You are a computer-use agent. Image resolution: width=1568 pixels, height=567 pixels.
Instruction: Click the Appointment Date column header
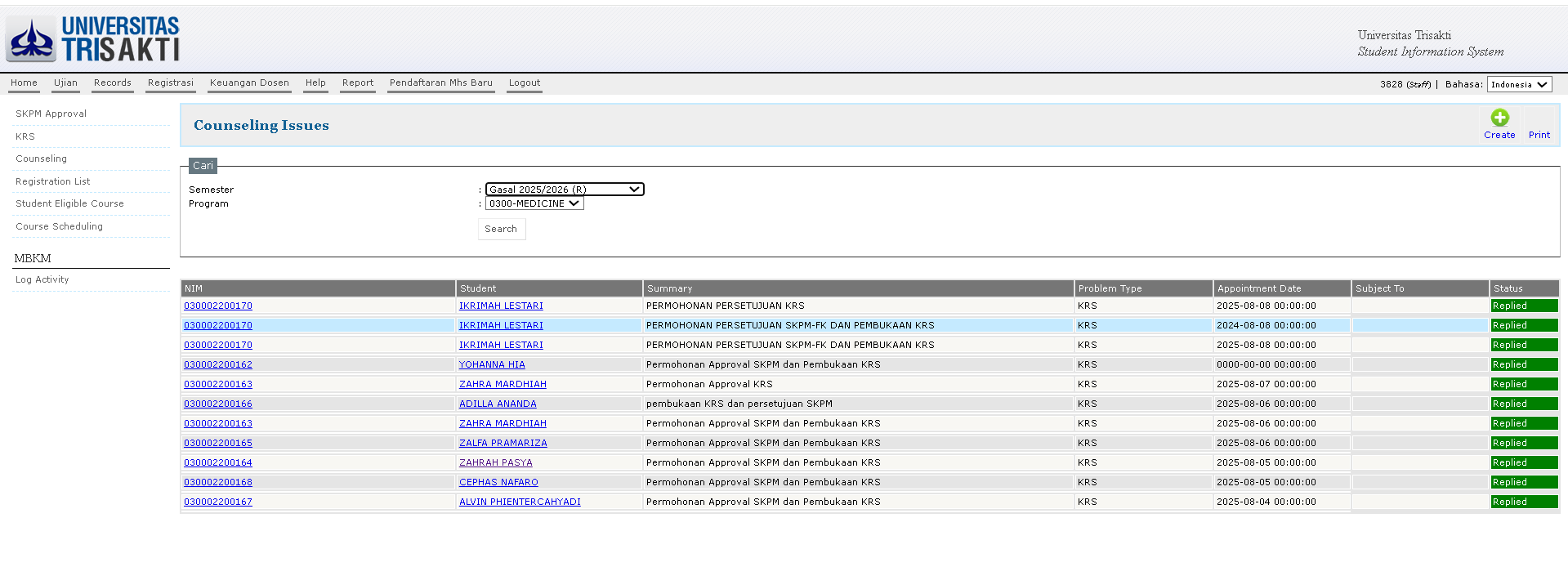tap(1259, 288)
